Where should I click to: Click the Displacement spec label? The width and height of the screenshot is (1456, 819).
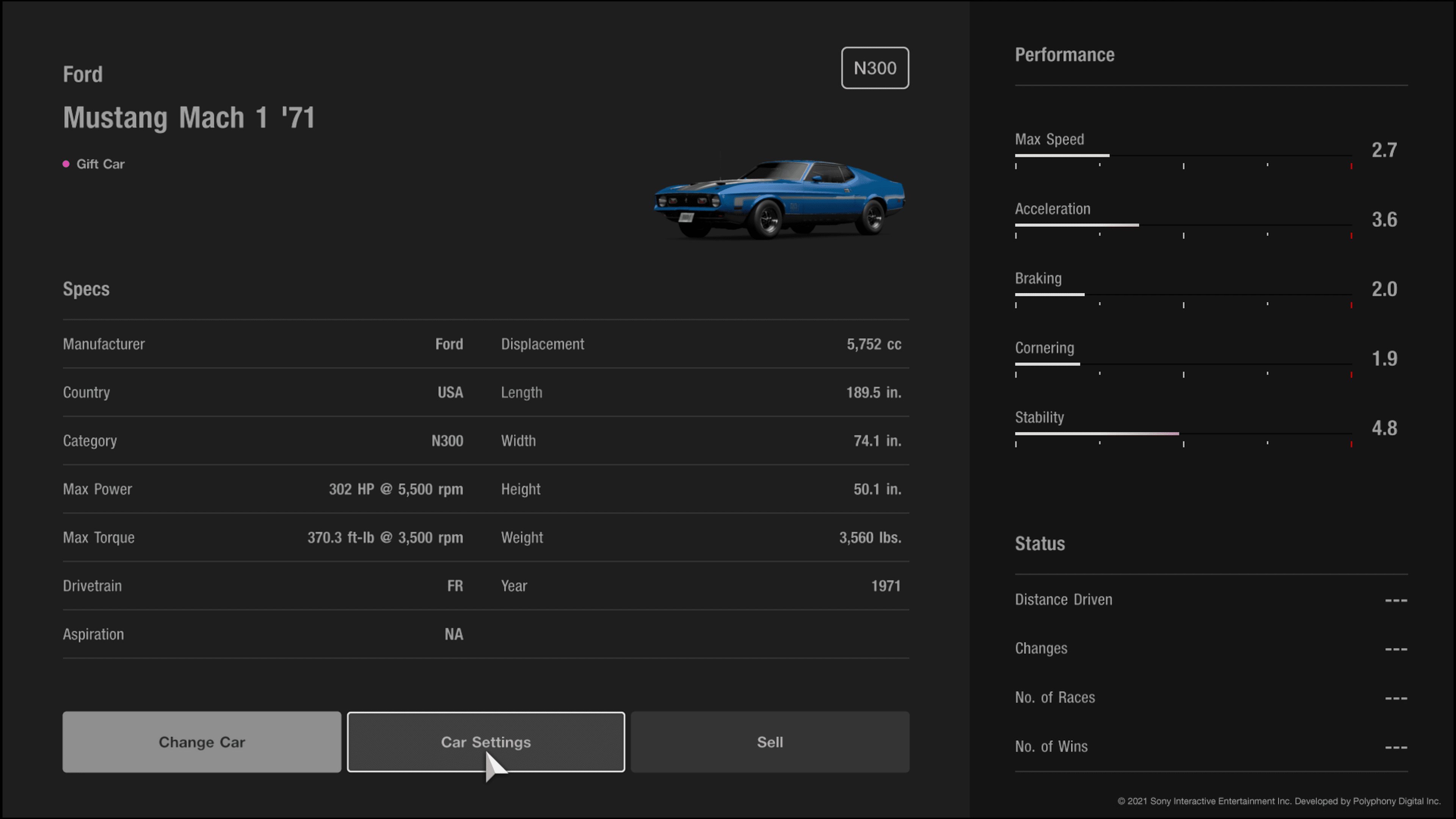pos(542,344)
